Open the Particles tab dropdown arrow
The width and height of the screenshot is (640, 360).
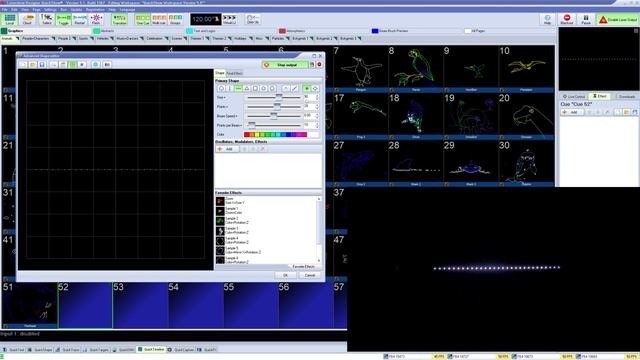[x=288, y=38]
